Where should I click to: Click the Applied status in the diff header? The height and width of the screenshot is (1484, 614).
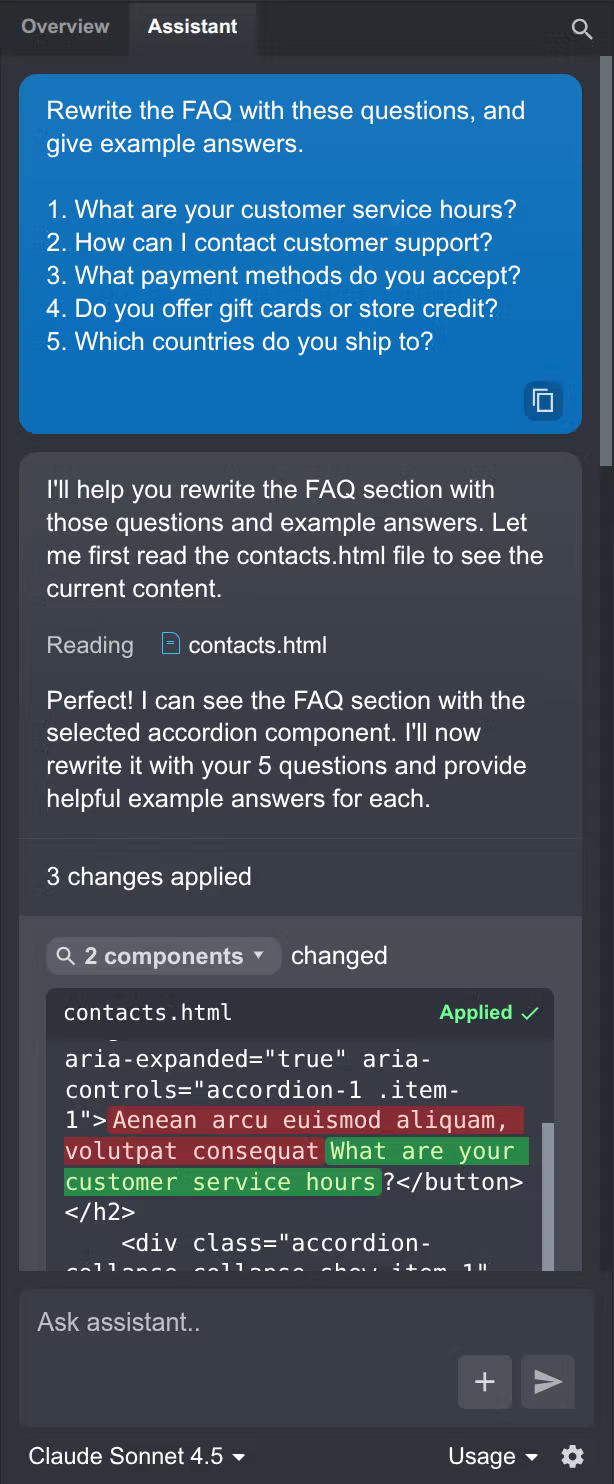478,1012
